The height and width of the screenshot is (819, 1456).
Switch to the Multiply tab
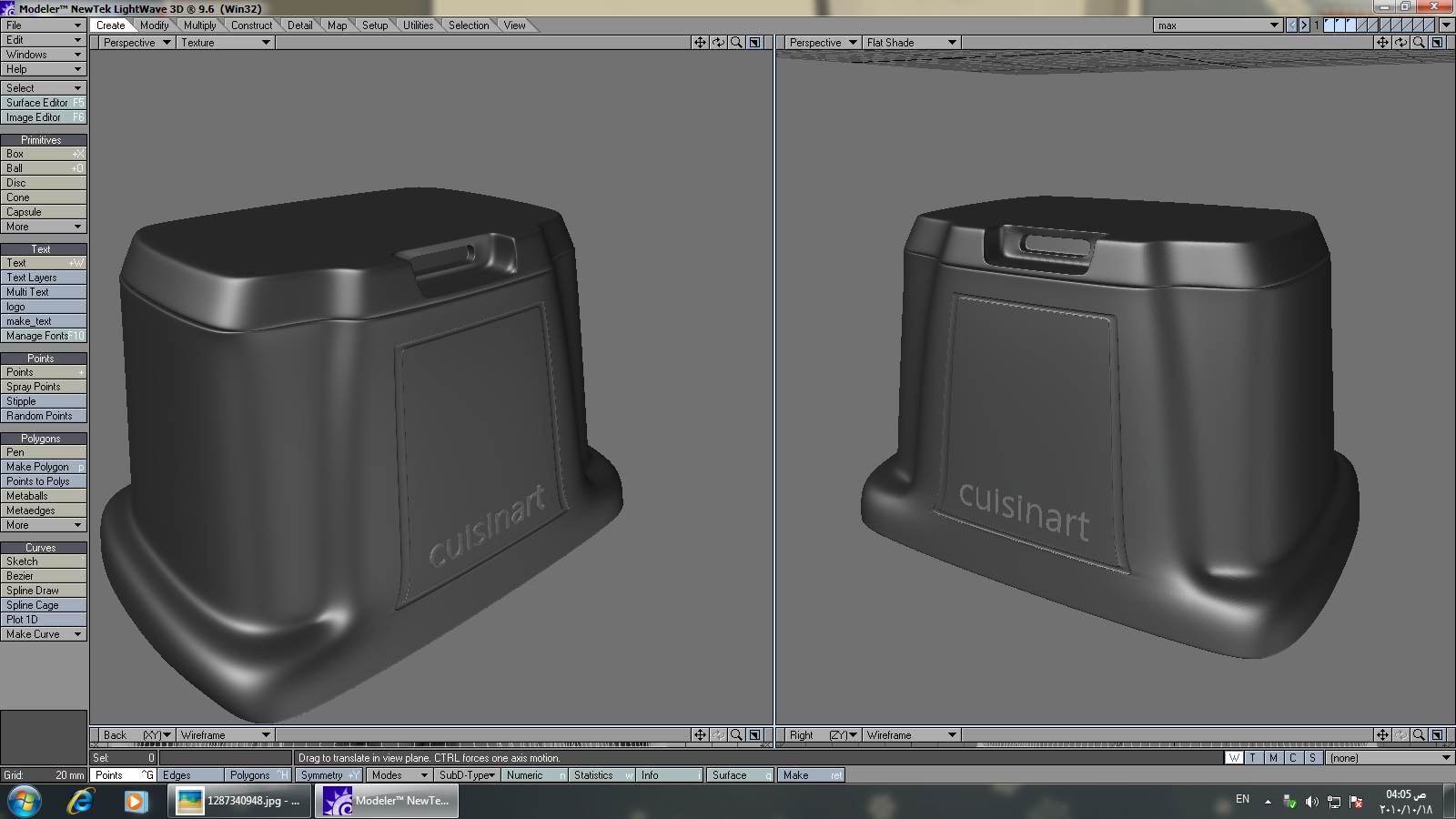coord(199,25)
